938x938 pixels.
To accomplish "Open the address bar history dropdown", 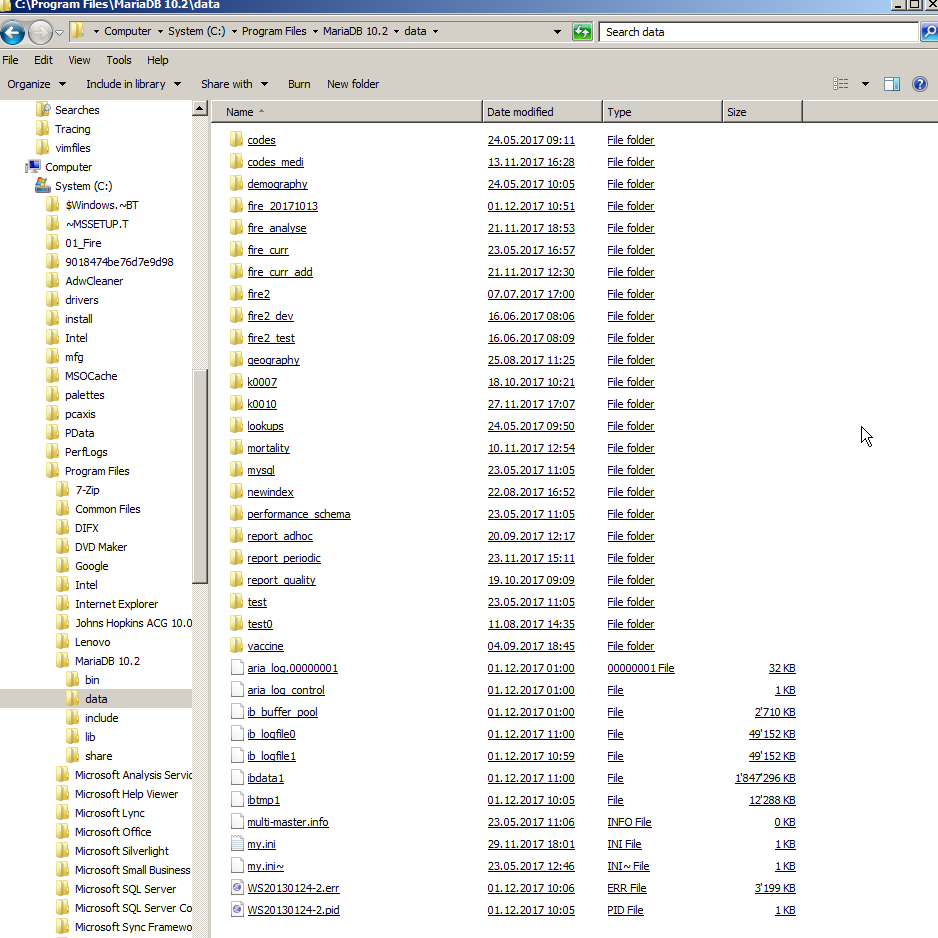I will [x=557, y=32].
